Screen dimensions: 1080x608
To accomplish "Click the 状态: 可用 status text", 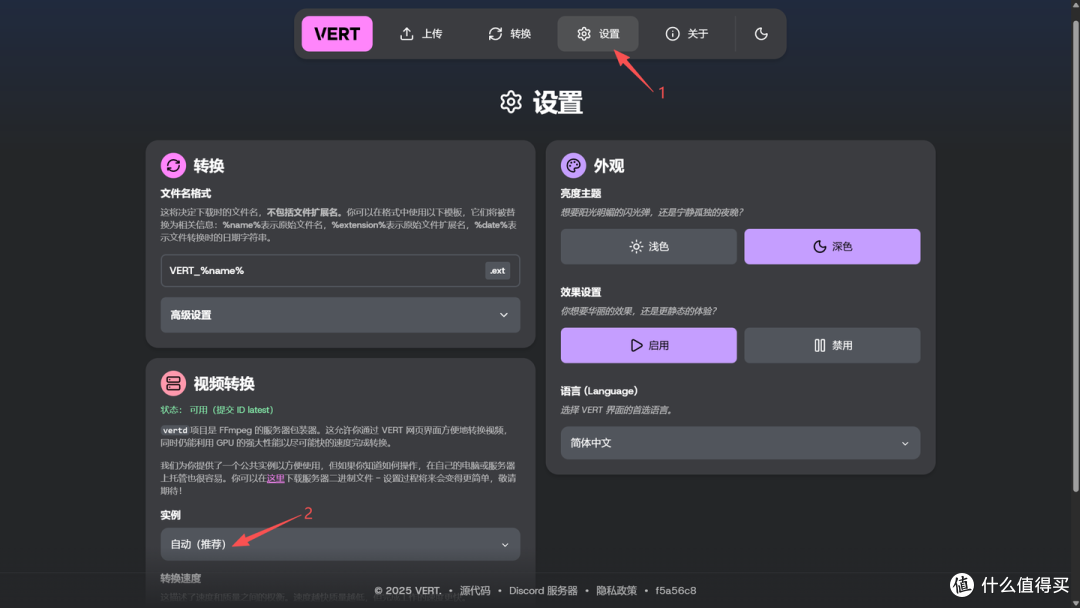I will pyautogui.click(x=217, y=410).
